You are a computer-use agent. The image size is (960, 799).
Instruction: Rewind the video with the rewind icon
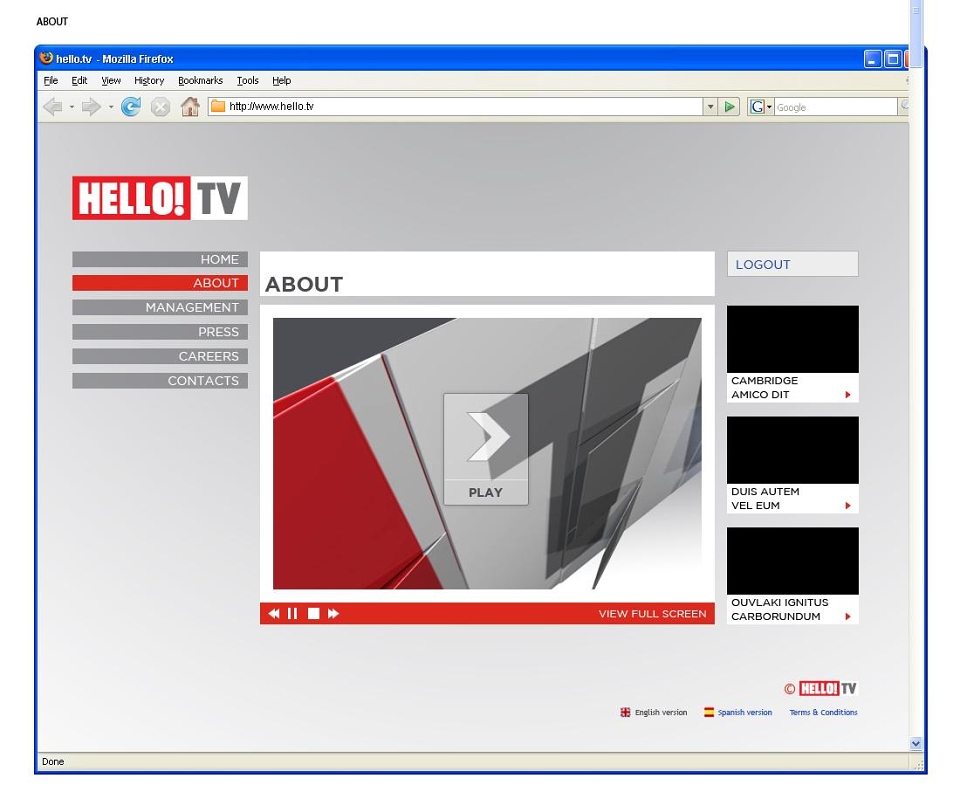click(274, 613)
